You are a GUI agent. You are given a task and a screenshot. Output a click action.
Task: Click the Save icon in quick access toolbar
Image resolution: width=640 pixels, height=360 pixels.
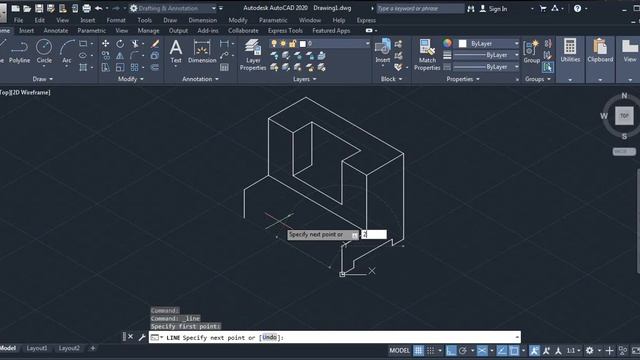tap(39, 8)
